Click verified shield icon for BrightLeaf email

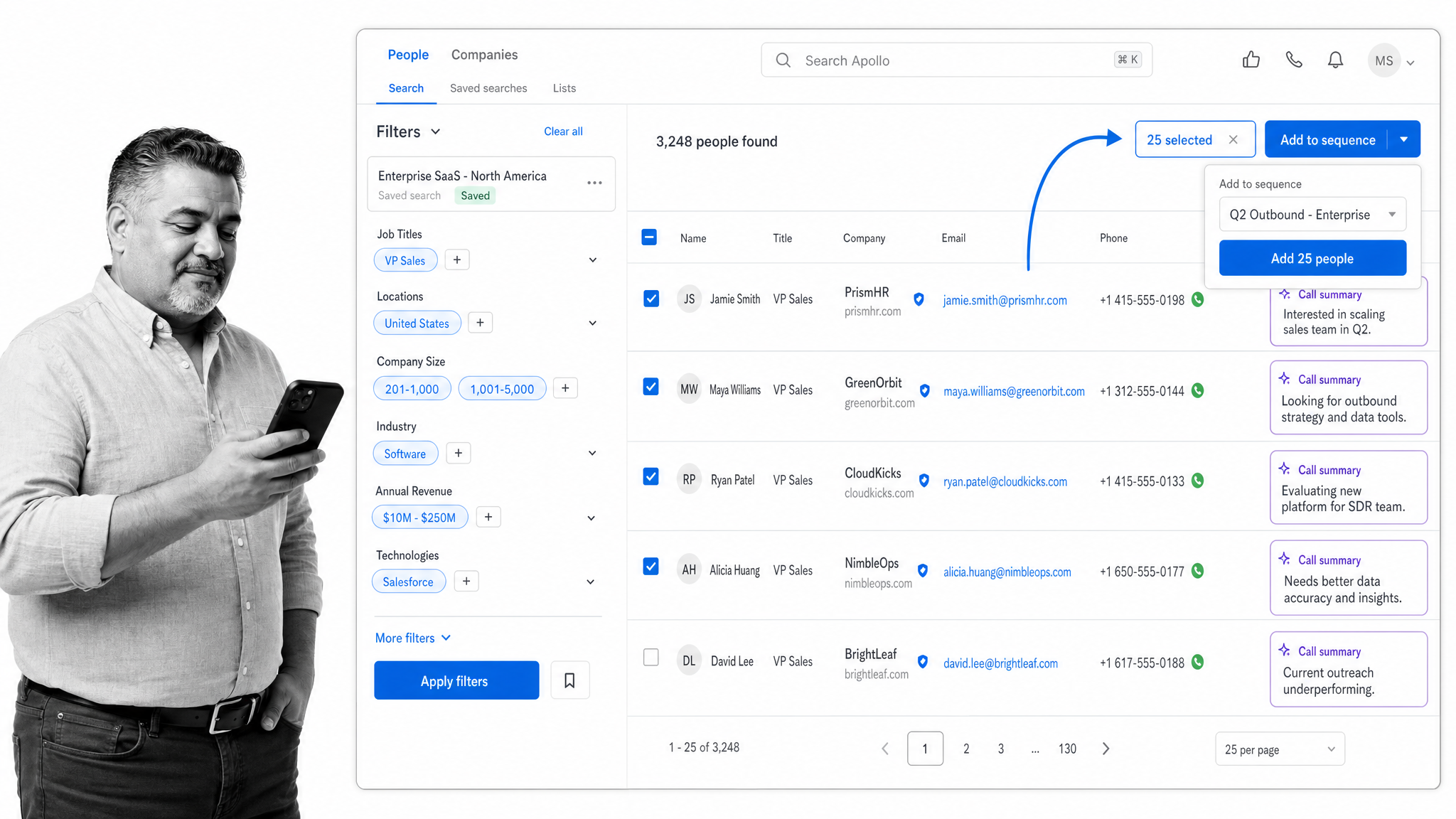pyautogui.click(x=923, y=662)
